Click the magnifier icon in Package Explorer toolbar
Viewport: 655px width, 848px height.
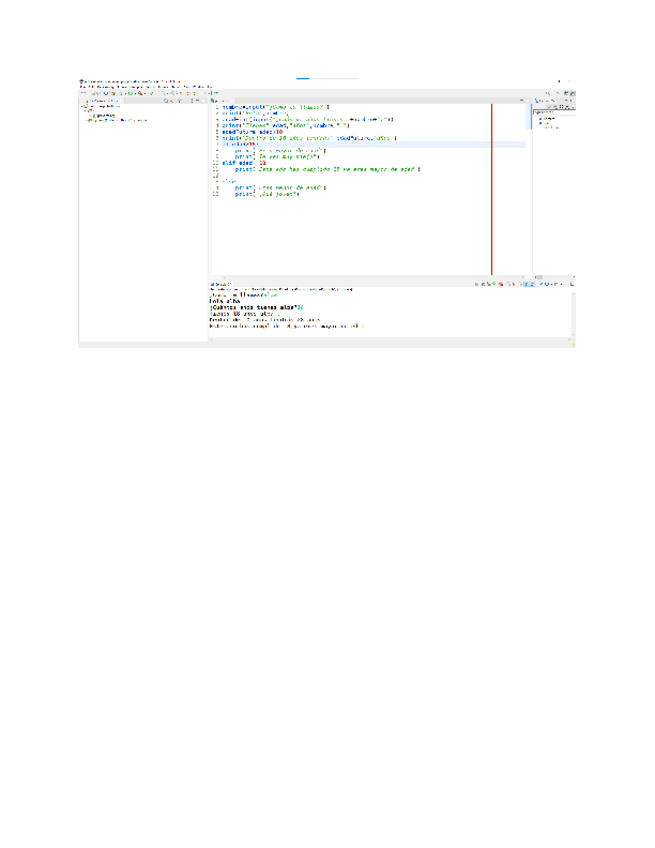tap(167, 101)
